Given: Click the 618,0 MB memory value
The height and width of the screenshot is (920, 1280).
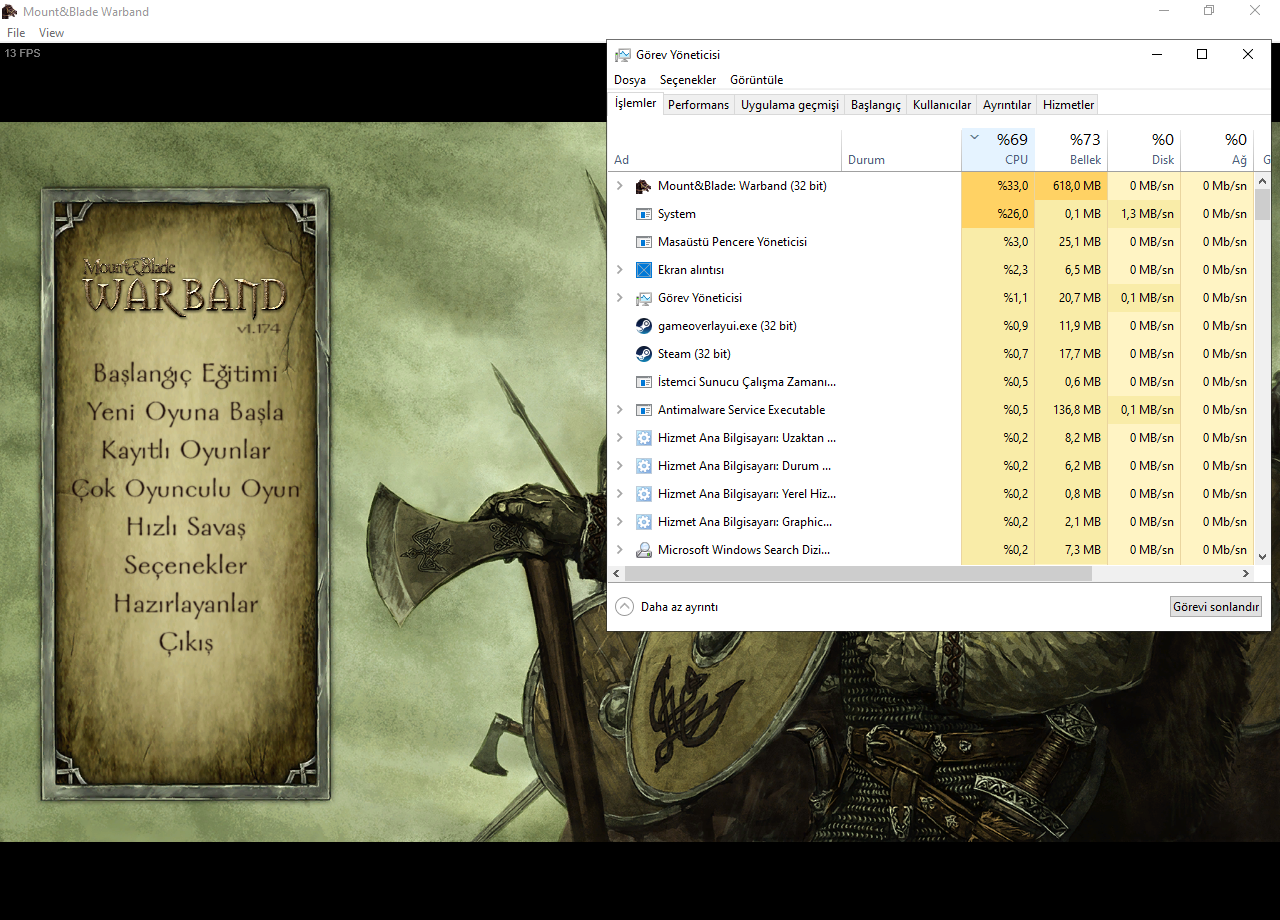Looking at the screenshot, I should [x=1077, y=186].
